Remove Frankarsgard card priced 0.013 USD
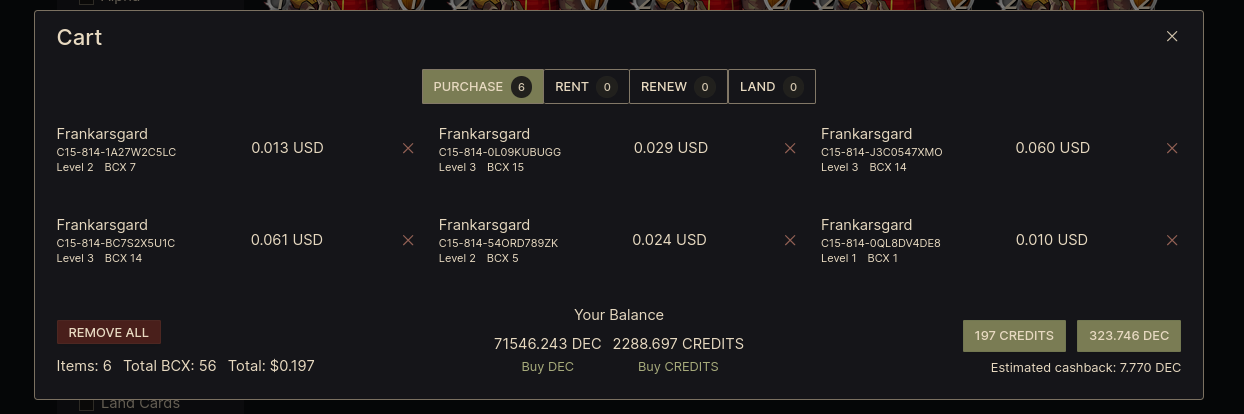Image resolution: width=1244 pixels, height=414 pixels. (x=408, y=148)
